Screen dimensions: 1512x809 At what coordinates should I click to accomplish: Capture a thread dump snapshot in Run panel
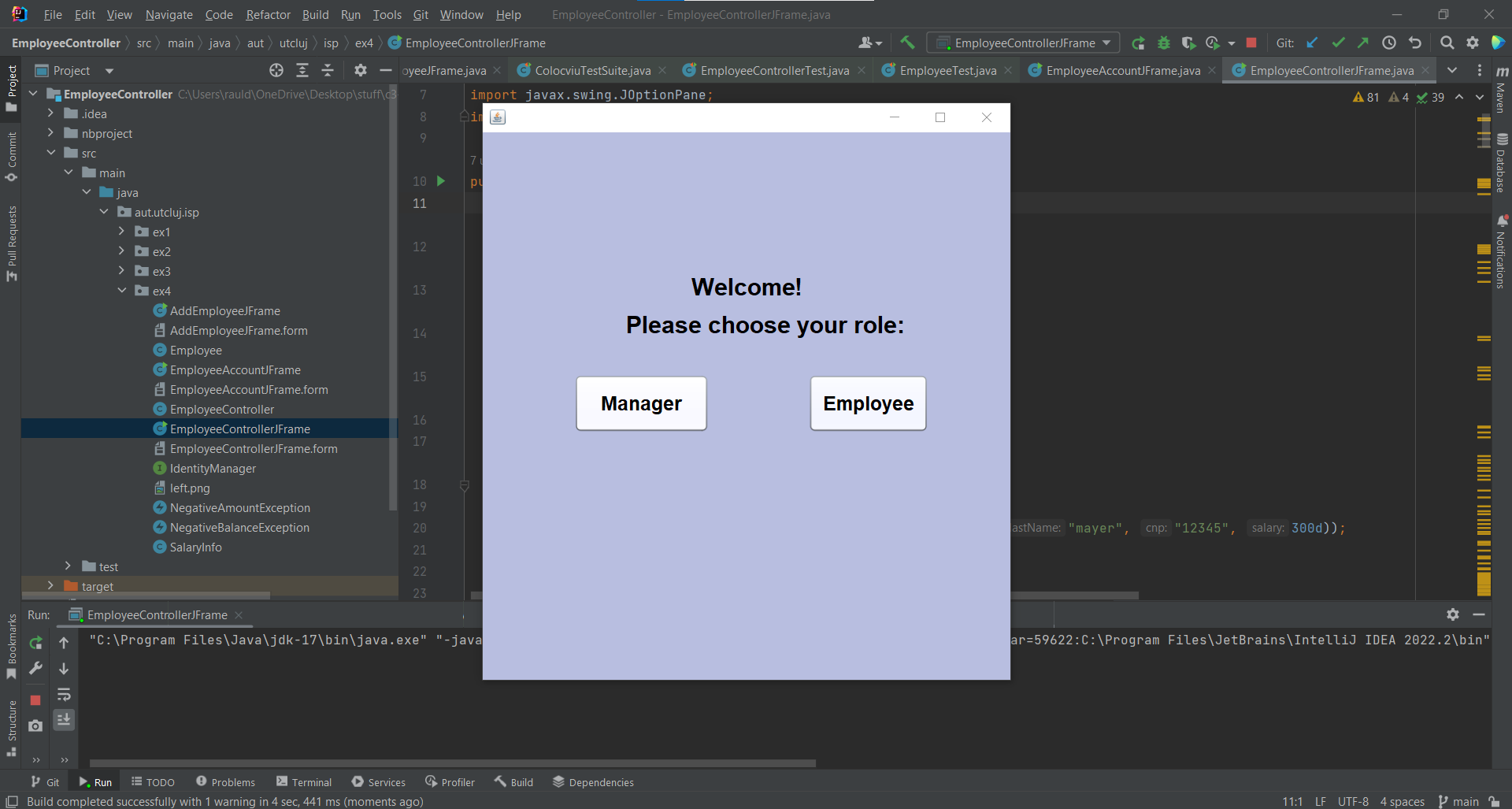pos(35,726)
